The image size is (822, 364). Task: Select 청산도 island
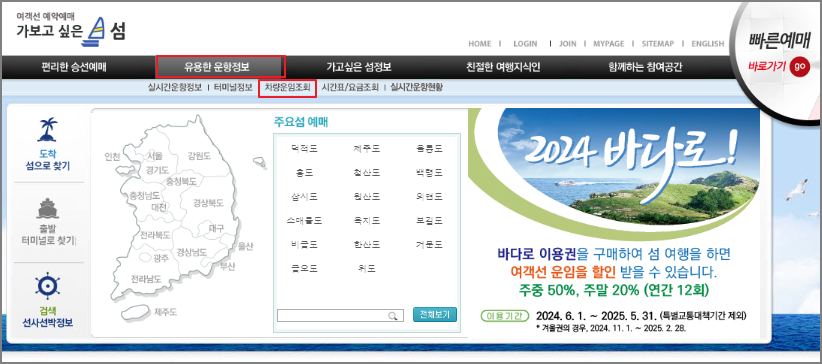pos(366,173)
